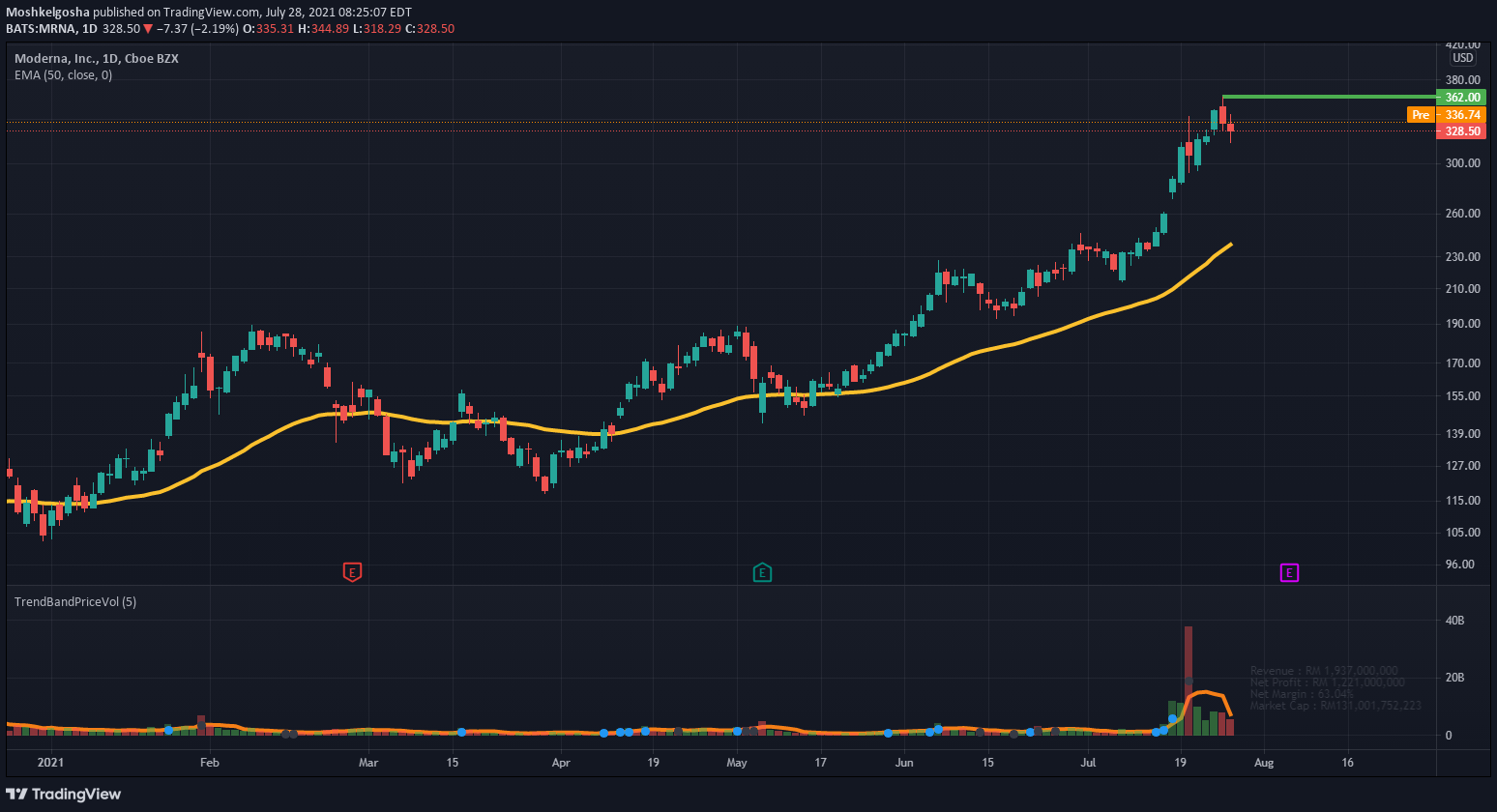This screenshot has height=812, width=1497.
Task: Click the Mar label on time axis
Action: click(x=368, y=763)
